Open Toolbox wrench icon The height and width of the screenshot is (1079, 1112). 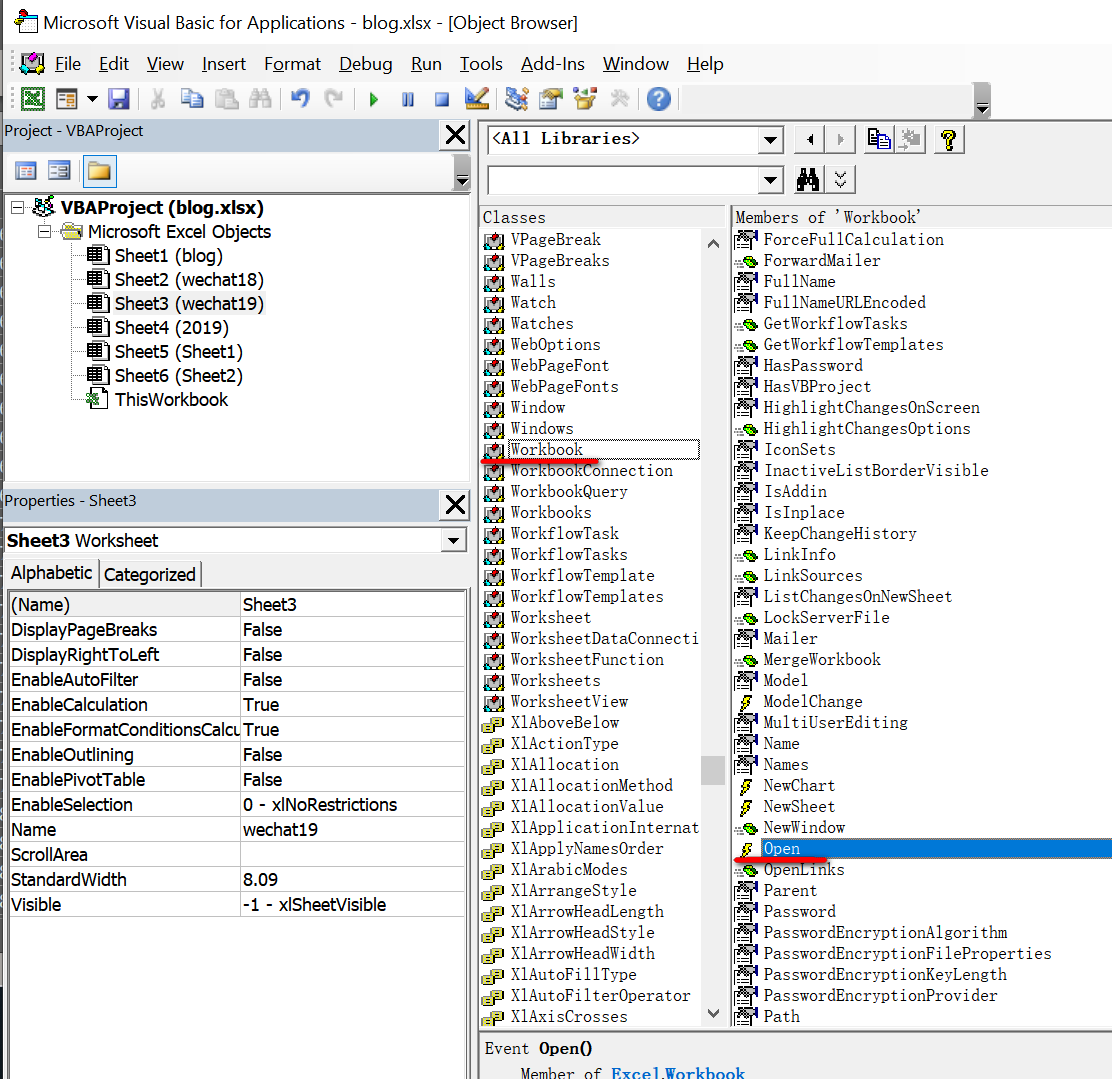(620, 99)
